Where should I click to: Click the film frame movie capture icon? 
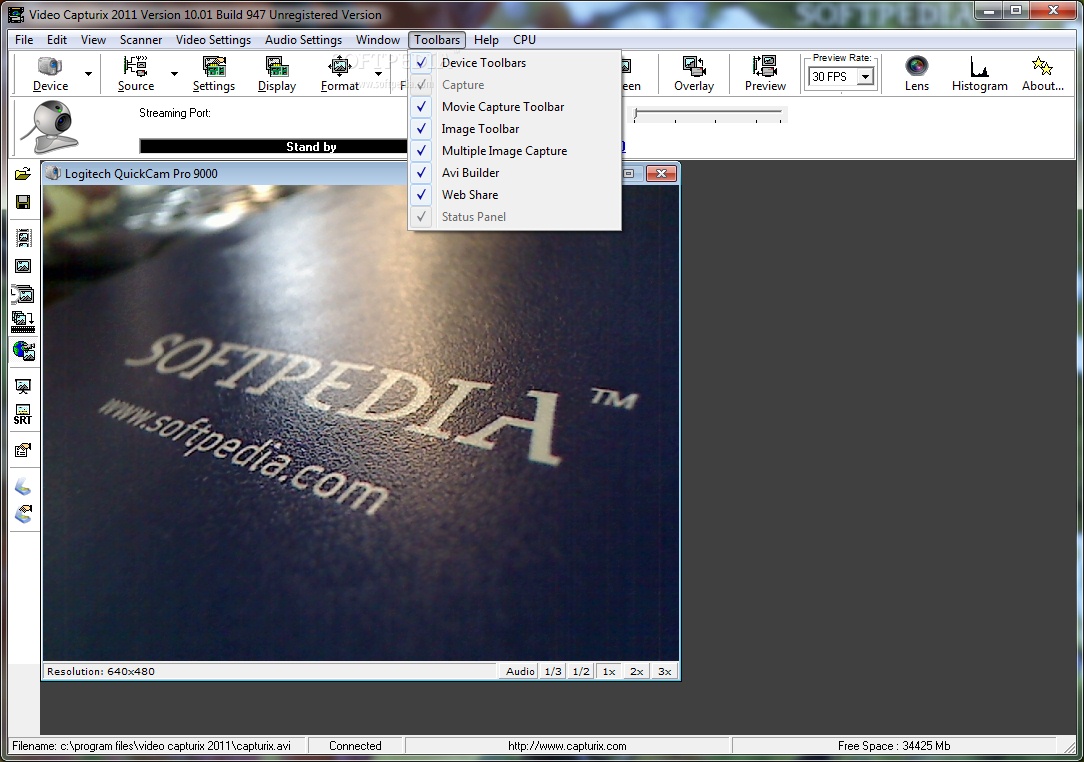pyautogui.click(x=23, y=238)
